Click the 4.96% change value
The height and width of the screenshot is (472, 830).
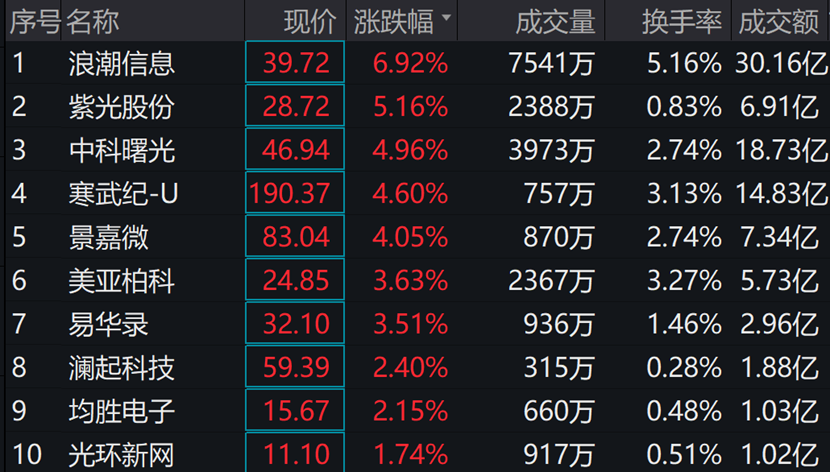point(410,150)
